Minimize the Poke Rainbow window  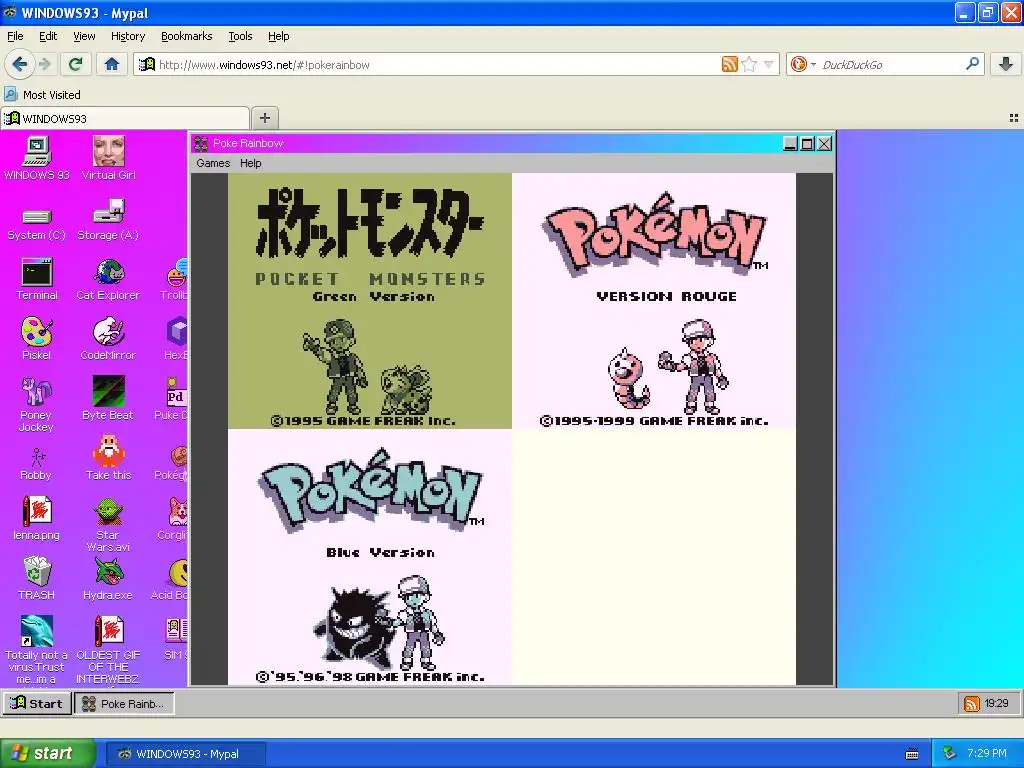click(x=790, y=144)
